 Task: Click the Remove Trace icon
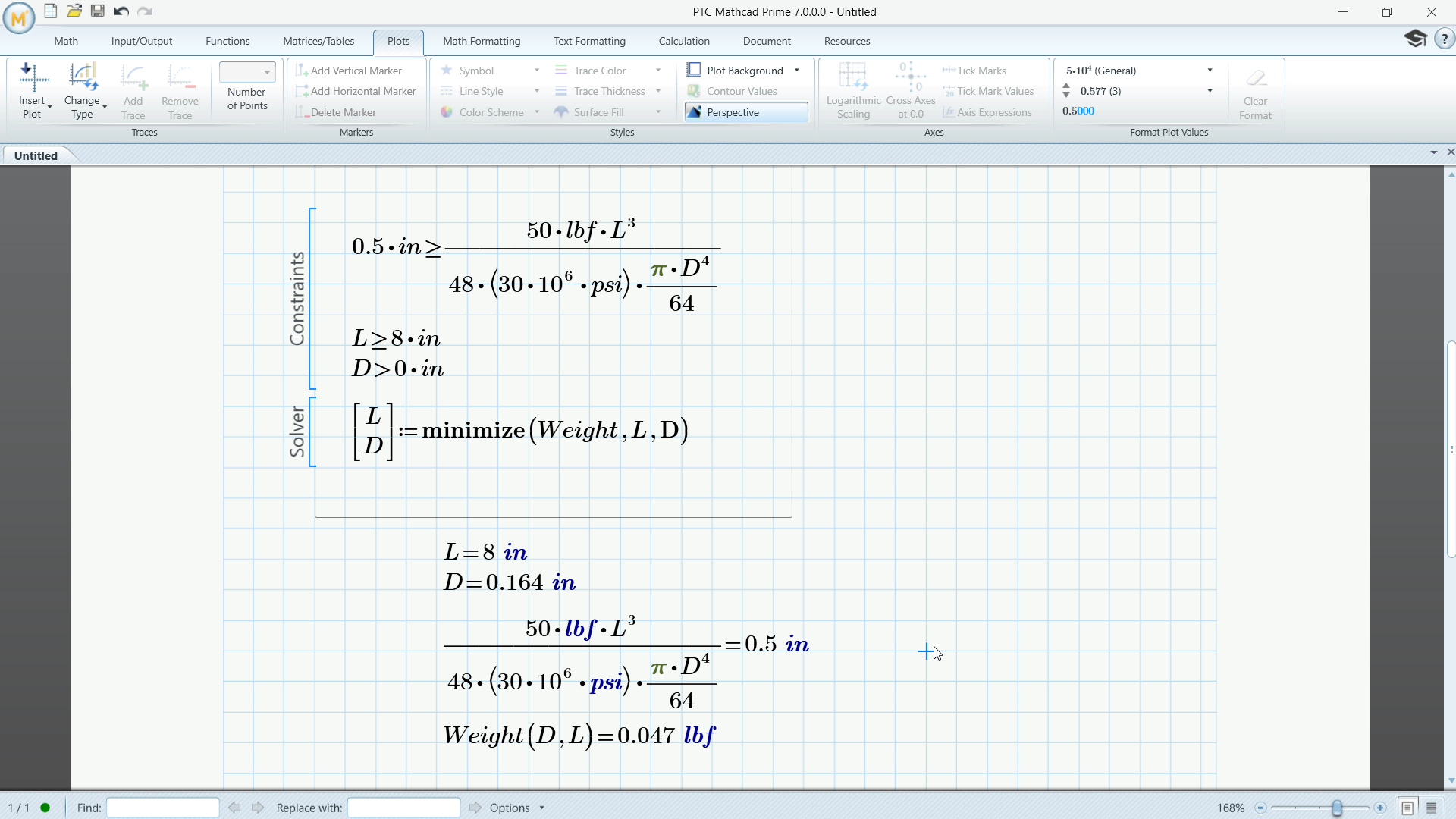[180, 78]
